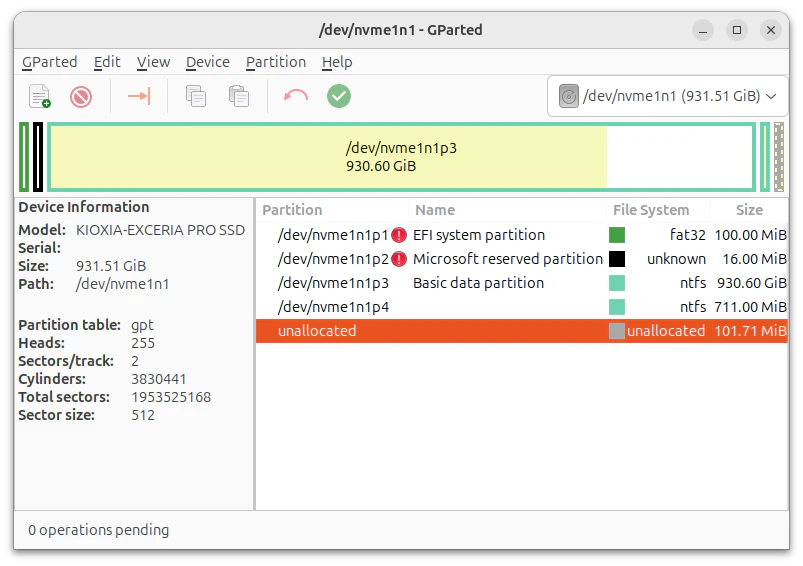Open the View menu
Image resolution: width=803 pixels, height=566 pixels.
(x=153, y=62)
